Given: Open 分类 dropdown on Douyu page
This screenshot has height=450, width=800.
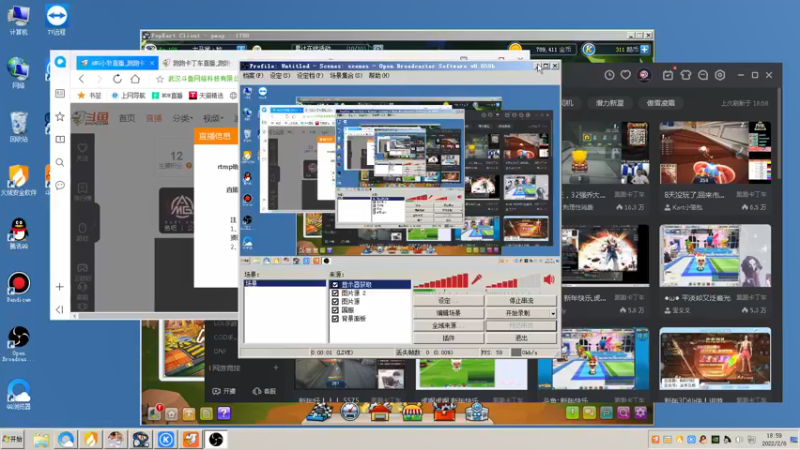Looking at the screenshot, I should (182, 118).
